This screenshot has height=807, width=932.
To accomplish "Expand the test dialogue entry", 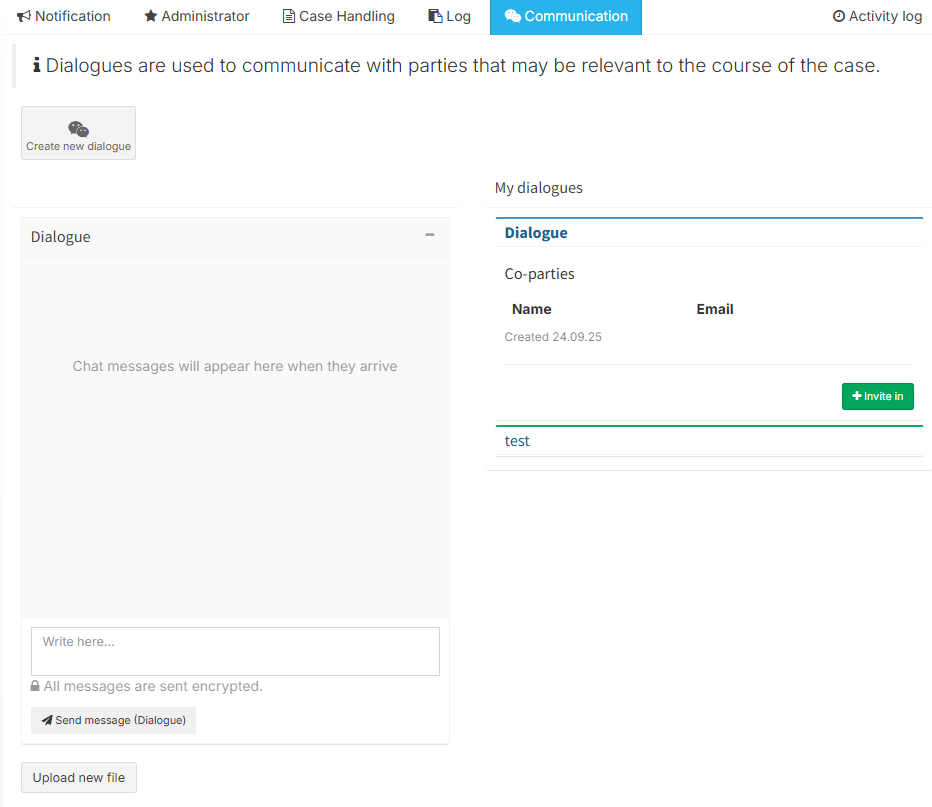I will click(x=518, y=441).
